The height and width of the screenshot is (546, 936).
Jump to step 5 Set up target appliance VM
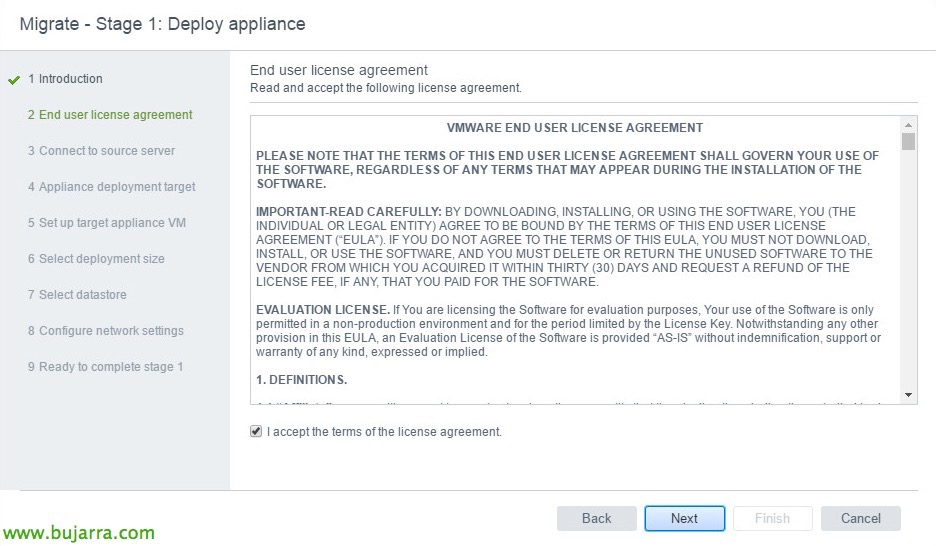click(x=107, y=223)
